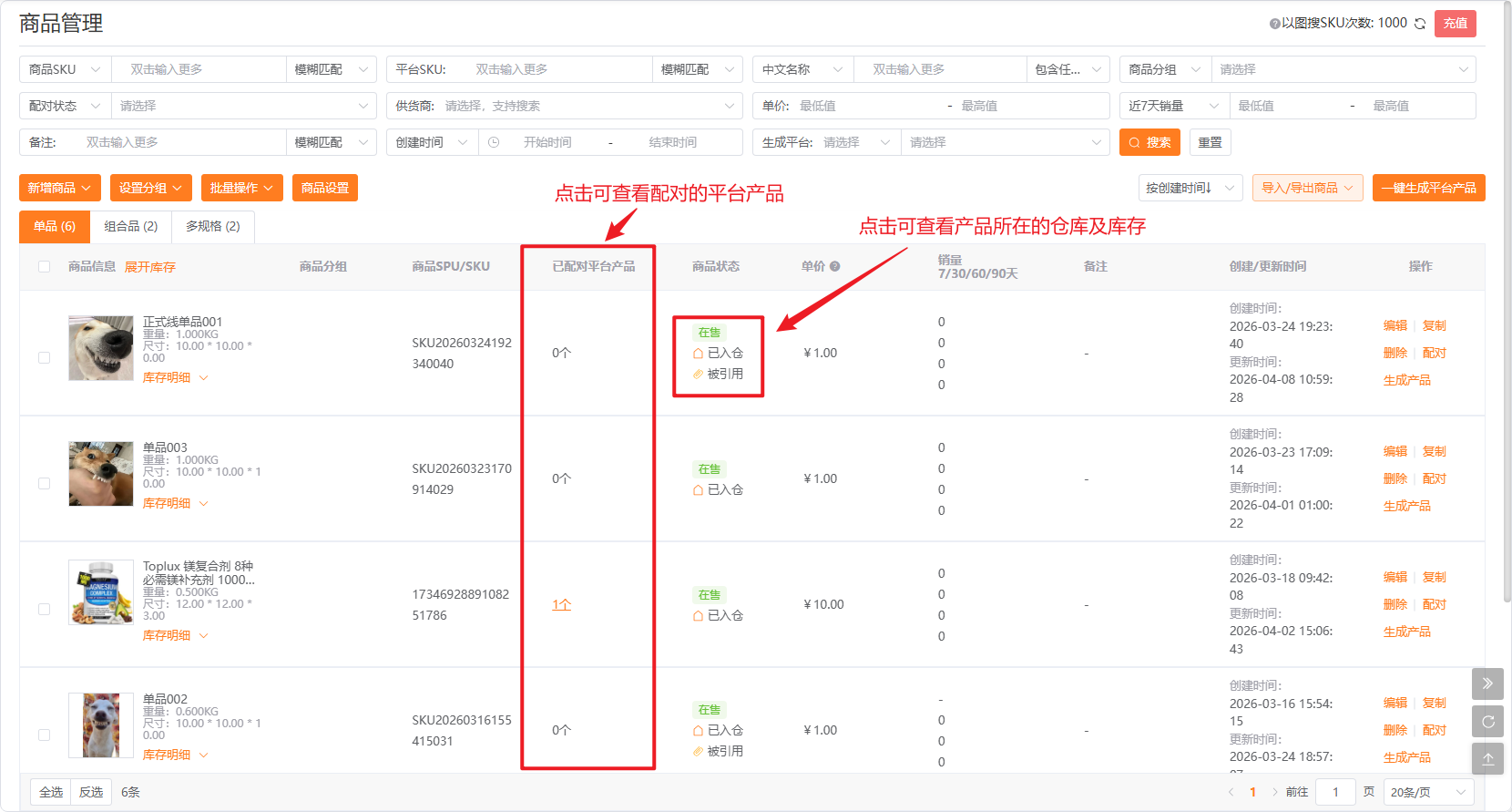Click 被引用 link icon in 正式线单品001 row
This screenshot has width=1512, height=812.
tap(699, 374)
